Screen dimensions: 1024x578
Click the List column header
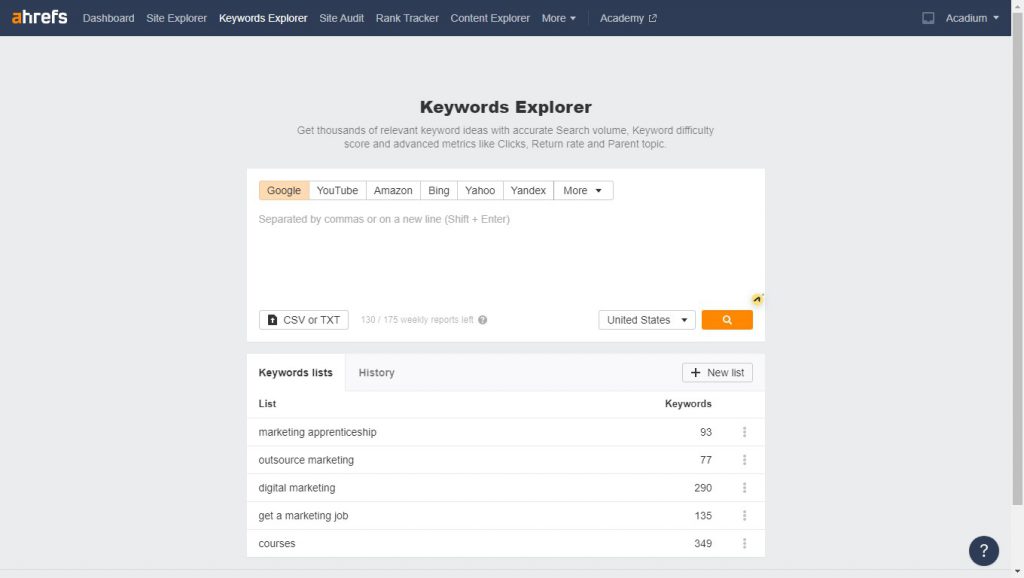point(267,404)
